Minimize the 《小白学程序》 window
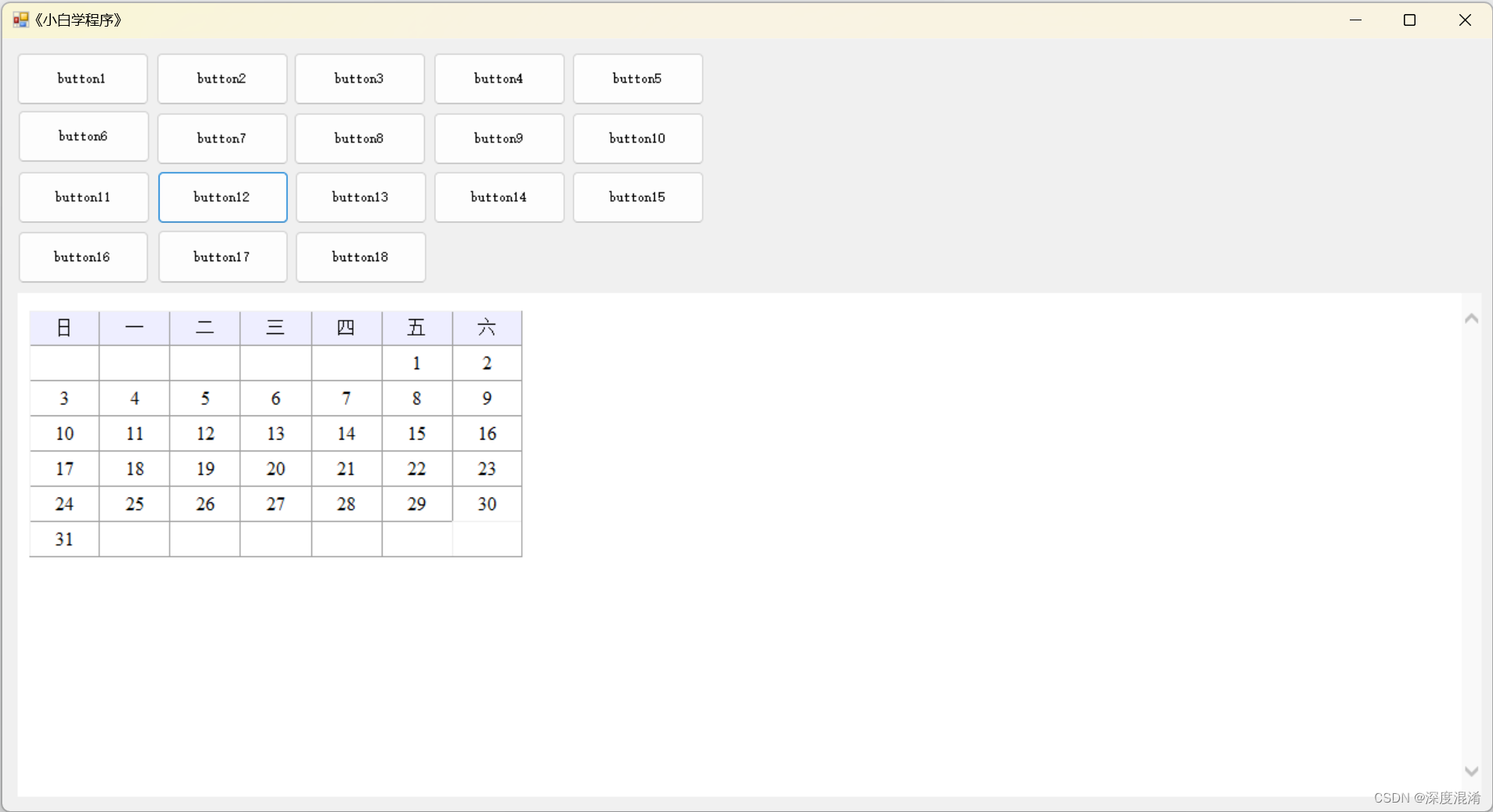Screen dimensions: 1493x812 coord(1356,20)
